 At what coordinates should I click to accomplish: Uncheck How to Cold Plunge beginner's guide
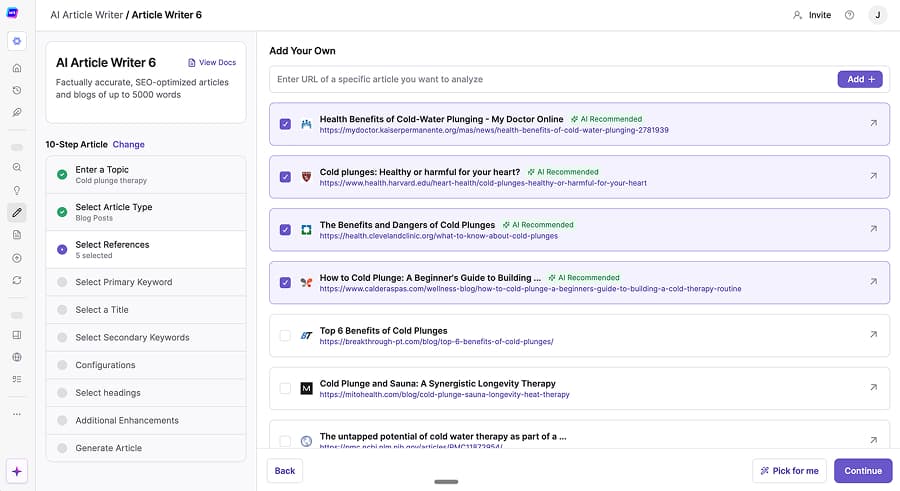click(285, 283)
